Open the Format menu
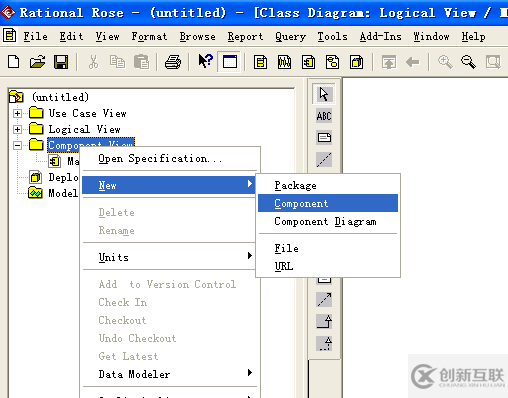The width and height of the screenshot is (508, 398). pos(149,36)
